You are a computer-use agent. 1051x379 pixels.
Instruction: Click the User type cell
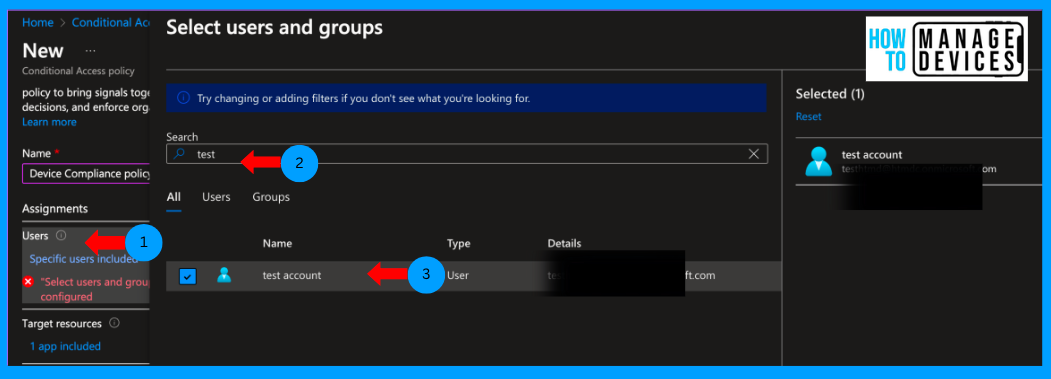457,275
